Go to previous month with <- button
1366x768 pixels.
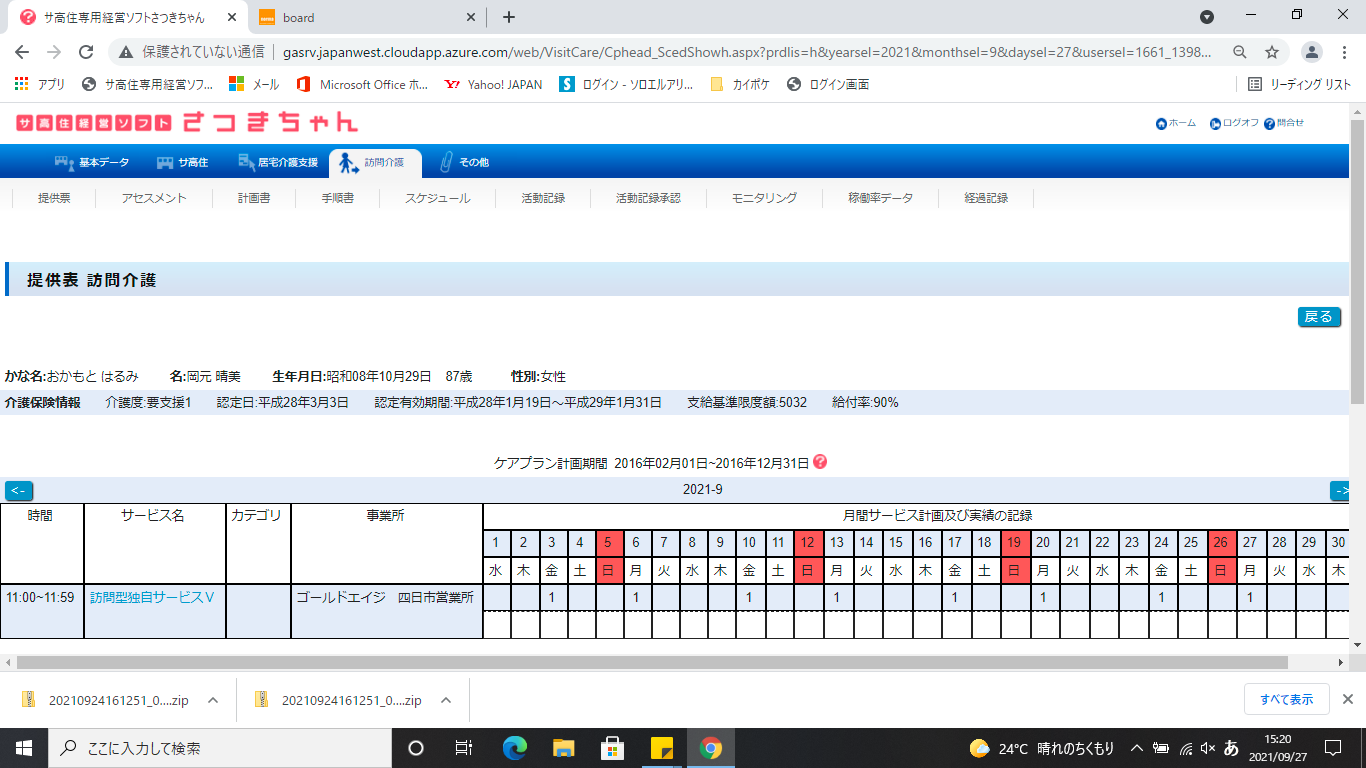18,490
